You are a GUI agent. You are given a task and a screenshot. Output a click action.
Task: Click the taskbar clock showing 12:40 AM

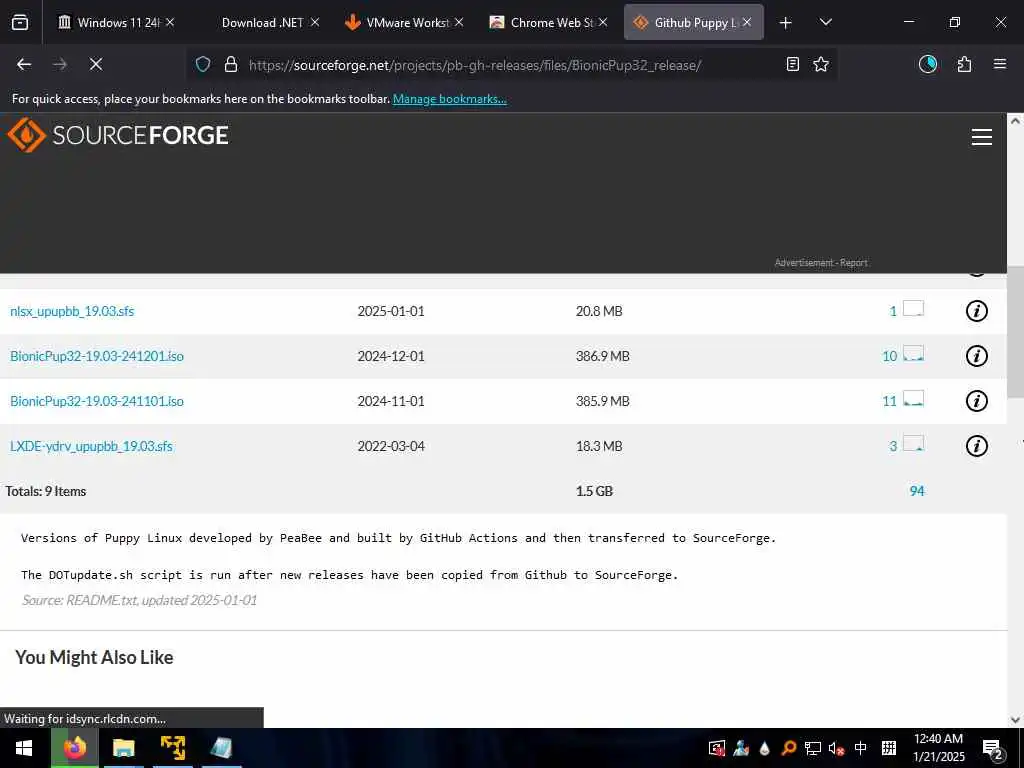point(938,748)
